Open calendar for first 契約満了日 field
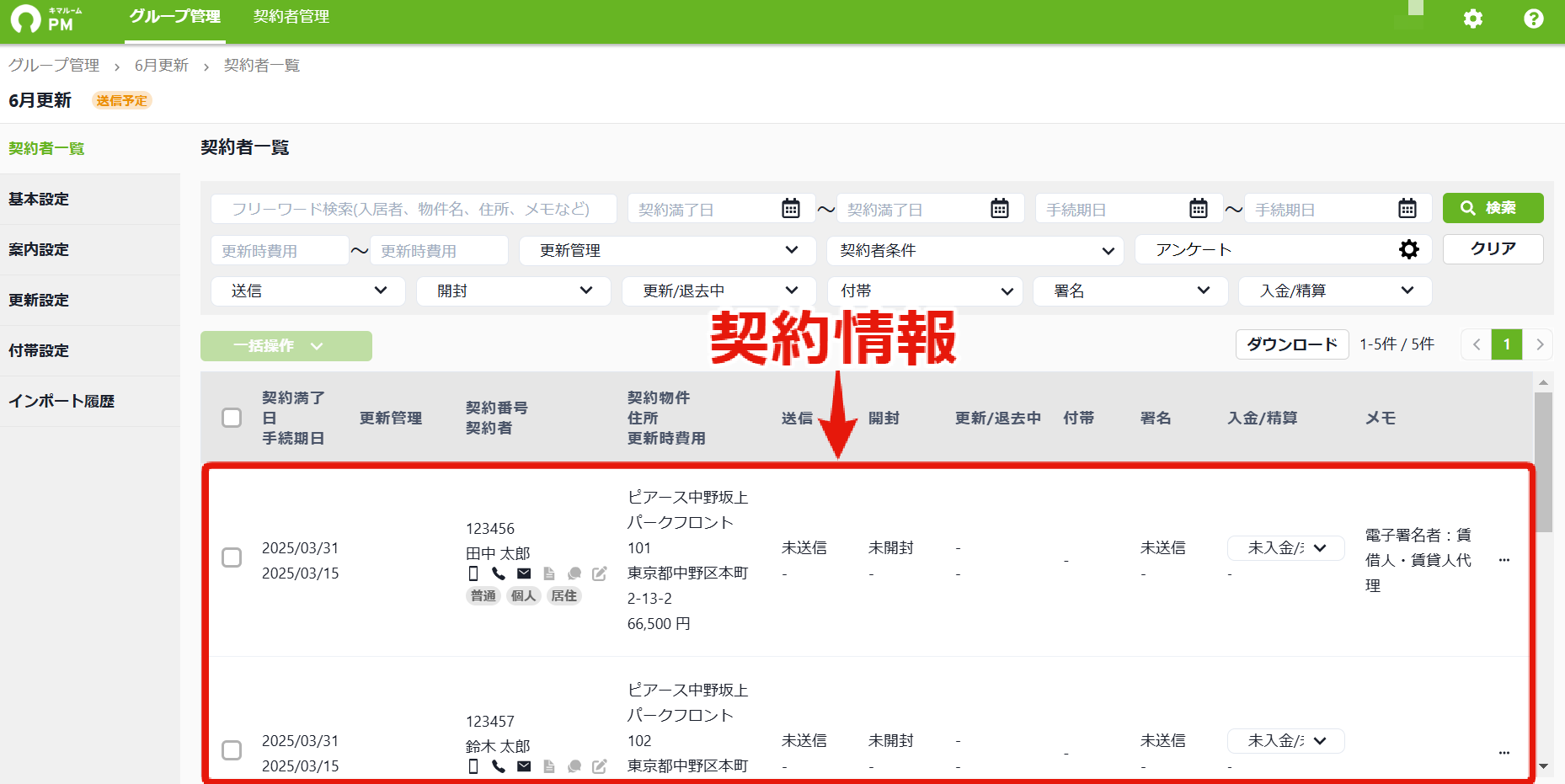Viewport: 1565px width, 784px height. (x=791, y=209)
